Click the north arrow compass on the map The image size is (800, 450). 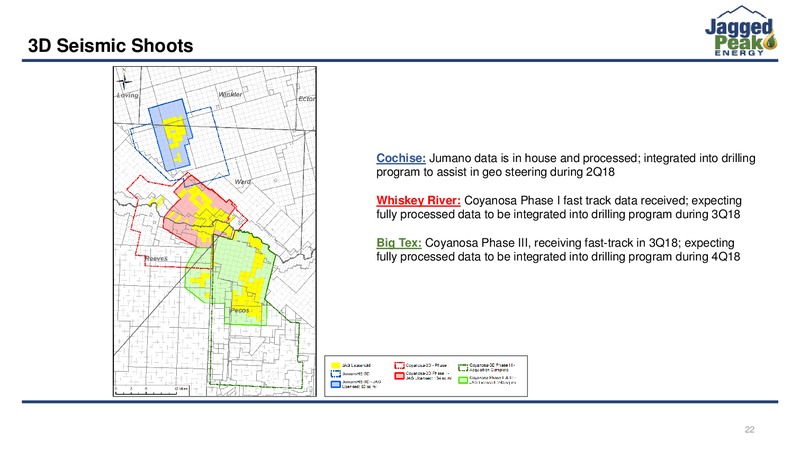[x=123, y=80]
